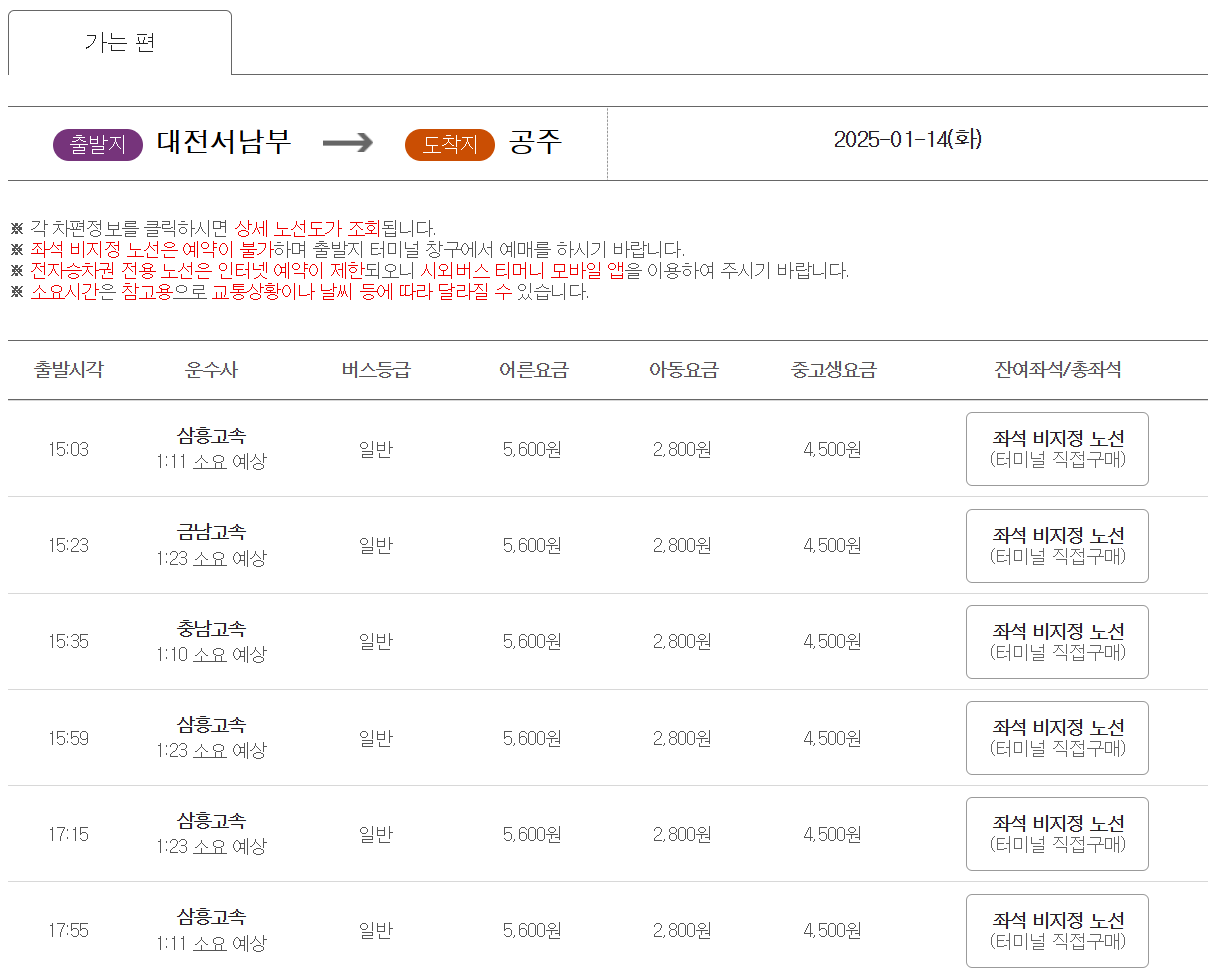Click the red 좌석 비지정 노선은 예약이 불가 notice
This screenshot has width=1226, height=977.
click(151, 249)
